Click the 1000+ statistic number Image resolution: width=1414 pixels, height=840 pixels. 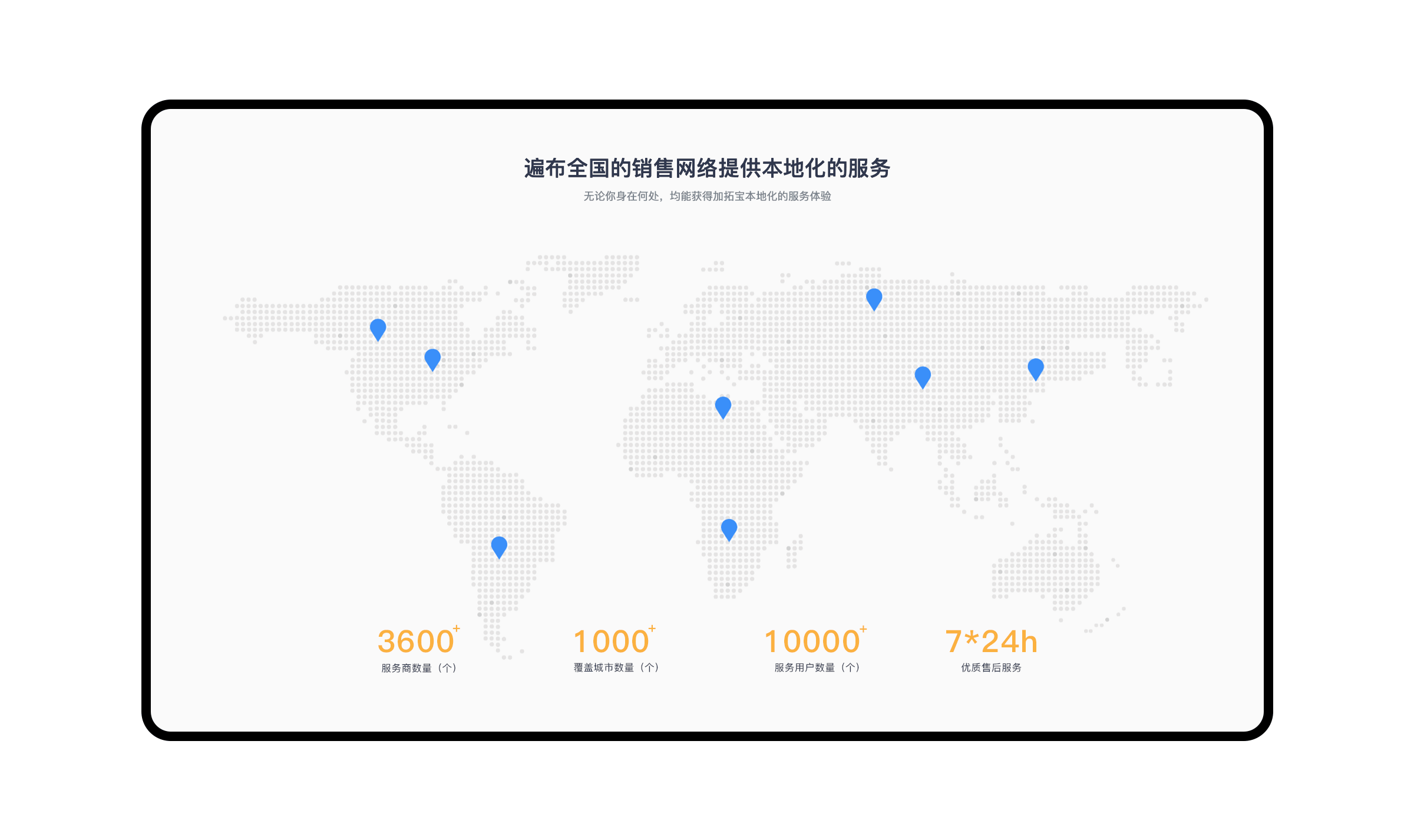[615, 640]
